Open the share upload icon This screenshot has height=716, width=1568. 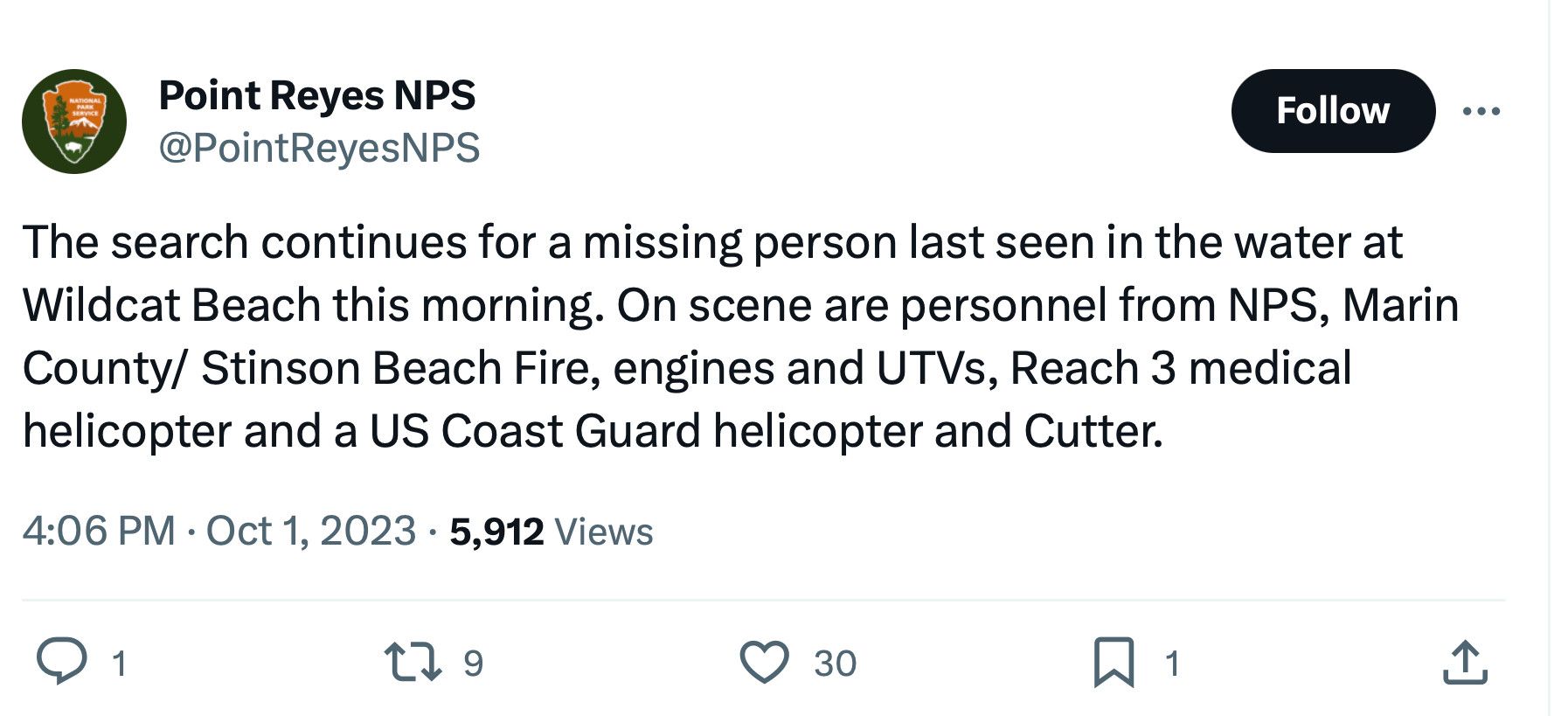click(x=1465, y=662)
